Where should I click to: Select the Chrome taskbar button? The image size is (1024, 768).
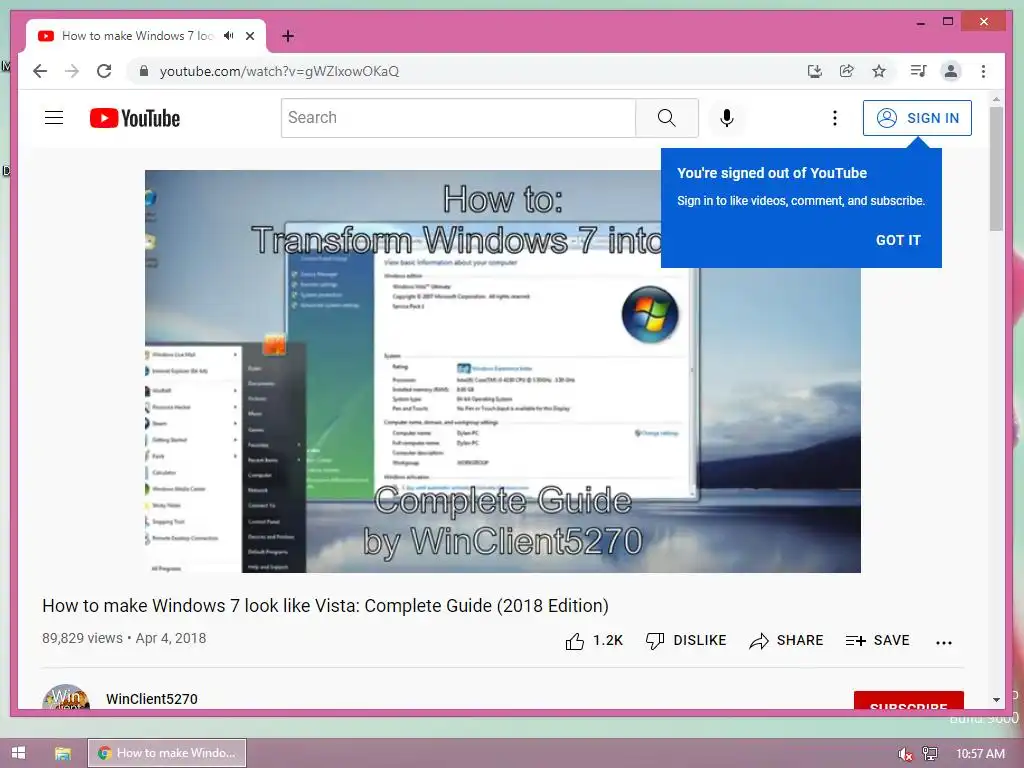click(167, 753)
